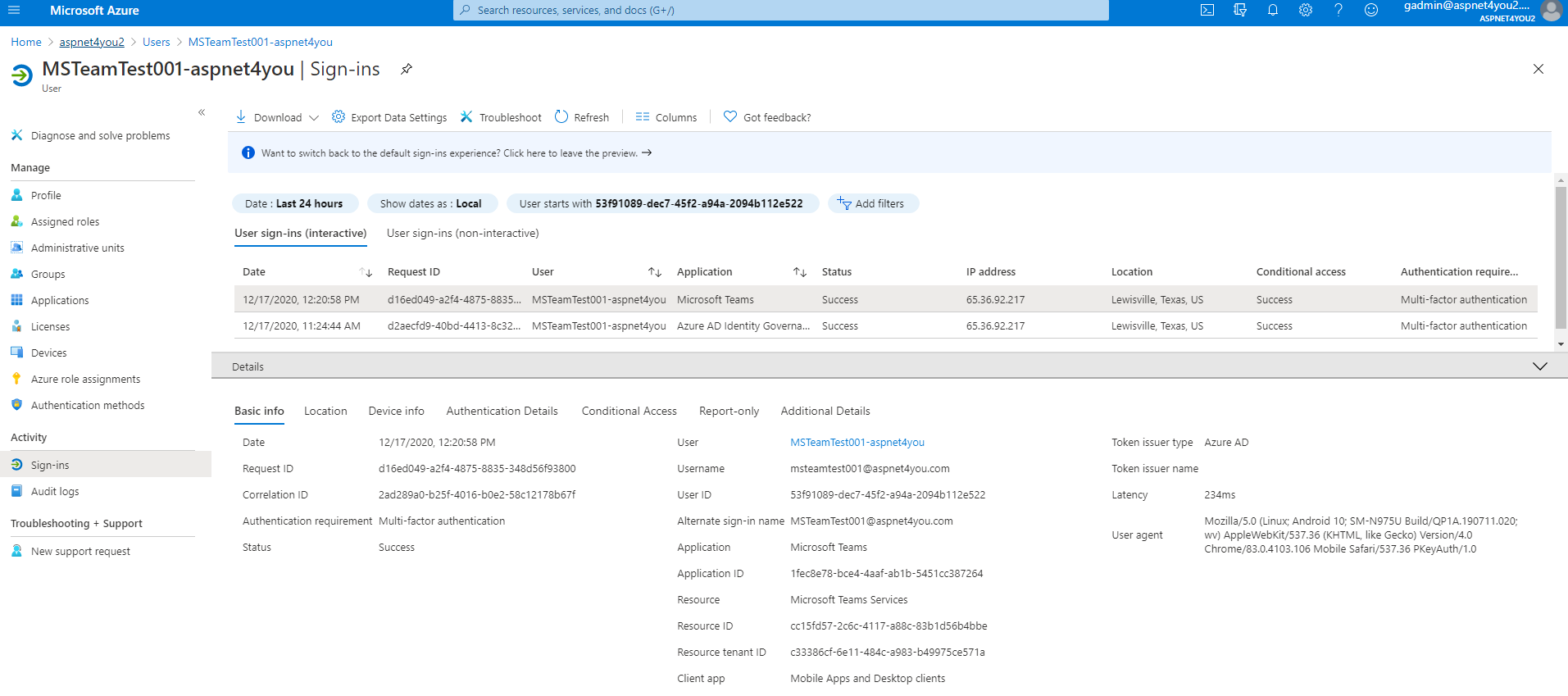Viewport: 1568px width, 696px height.
Task: Click the Request ID column header
Action: point(414,272)
